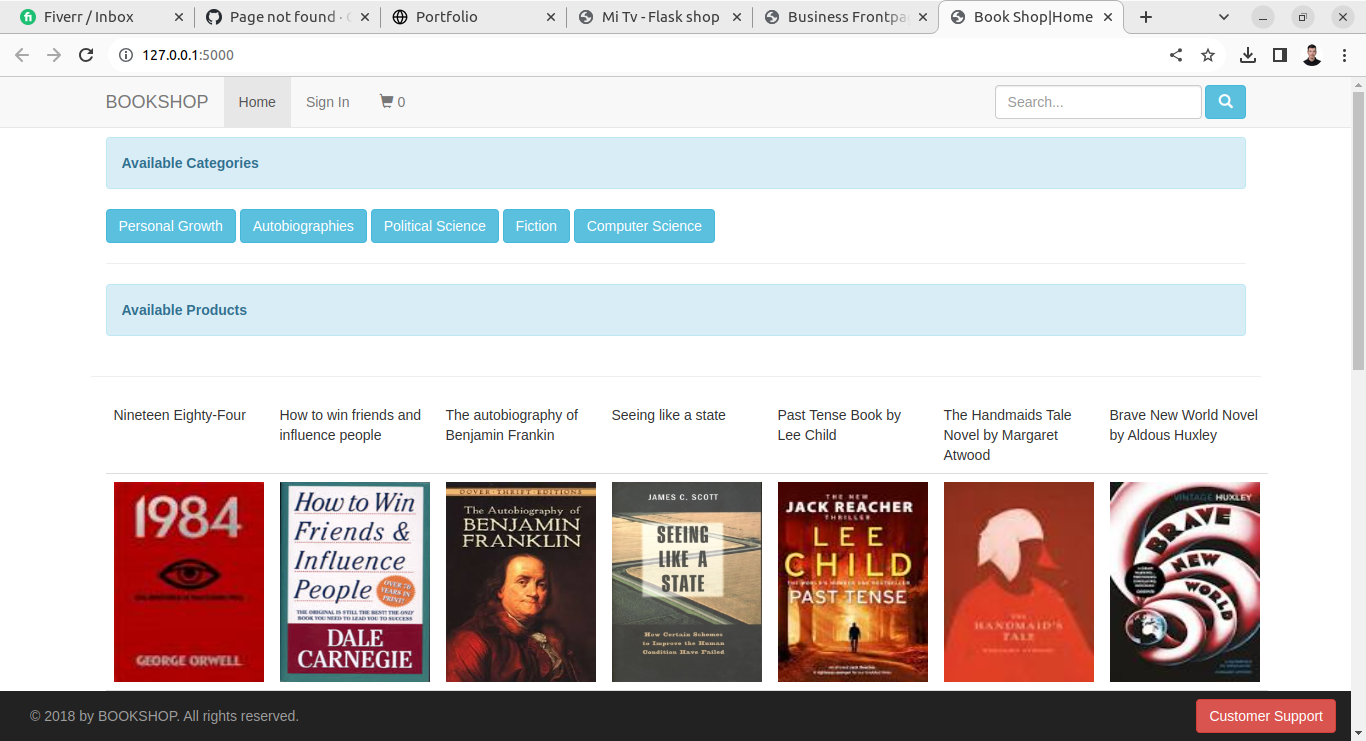Screen dimensions: 1366x741
Task: Open the Chrome profile avatar
Action: click(1312, 55)
